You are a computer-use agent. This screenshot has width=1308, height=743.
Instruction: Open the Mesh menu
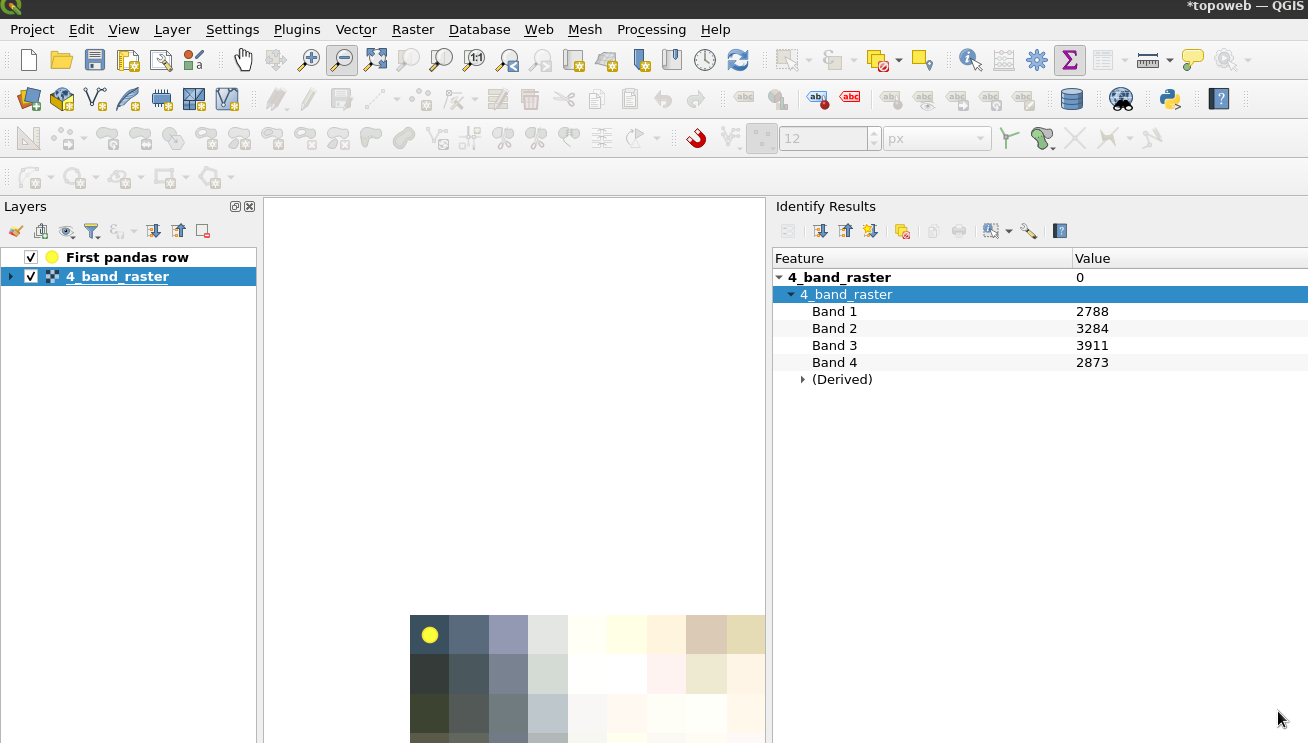pyautogui.click(x=585, y=29)
